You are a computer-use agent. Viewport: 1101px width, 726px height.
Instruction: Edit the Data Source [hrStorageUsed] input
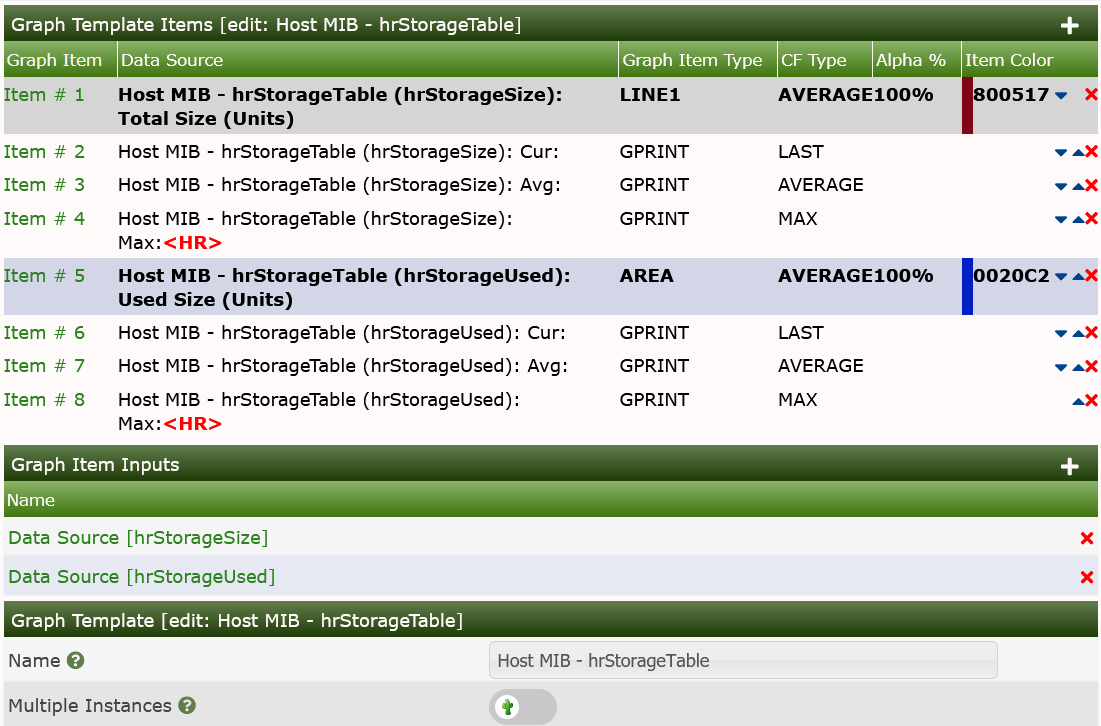click(x=141, y=577)
